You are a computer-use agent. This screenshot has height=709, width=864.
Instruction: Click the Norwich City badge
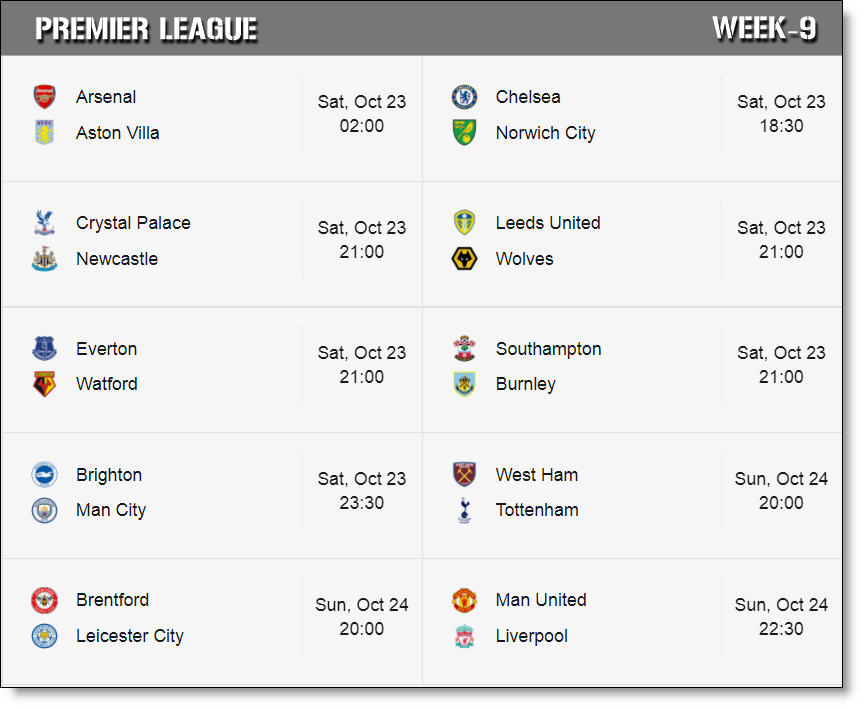tap(464, 133)
